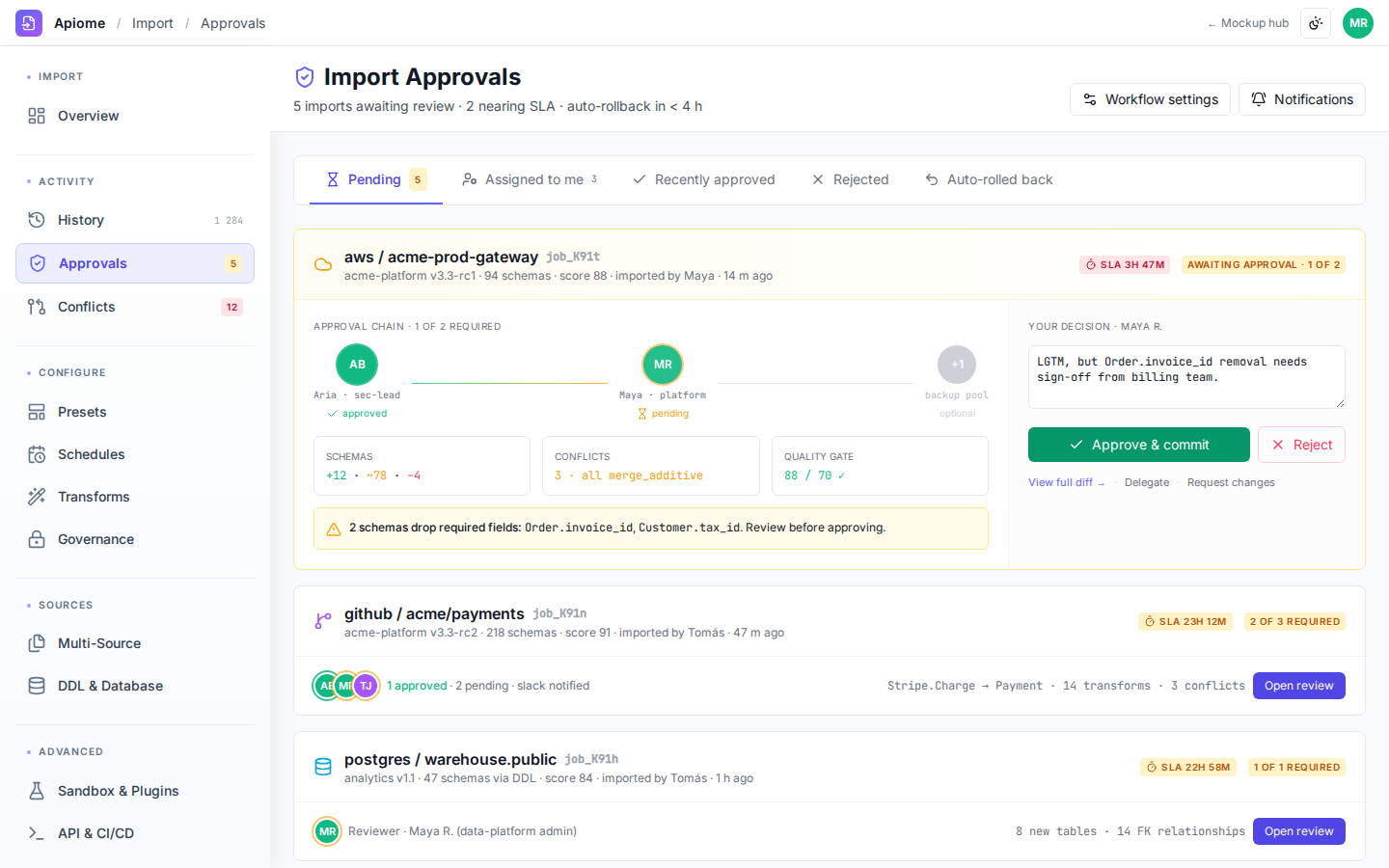Click the job_K91t job id
This screenshot has height=868, width=1389.
(x=573, y=257)
